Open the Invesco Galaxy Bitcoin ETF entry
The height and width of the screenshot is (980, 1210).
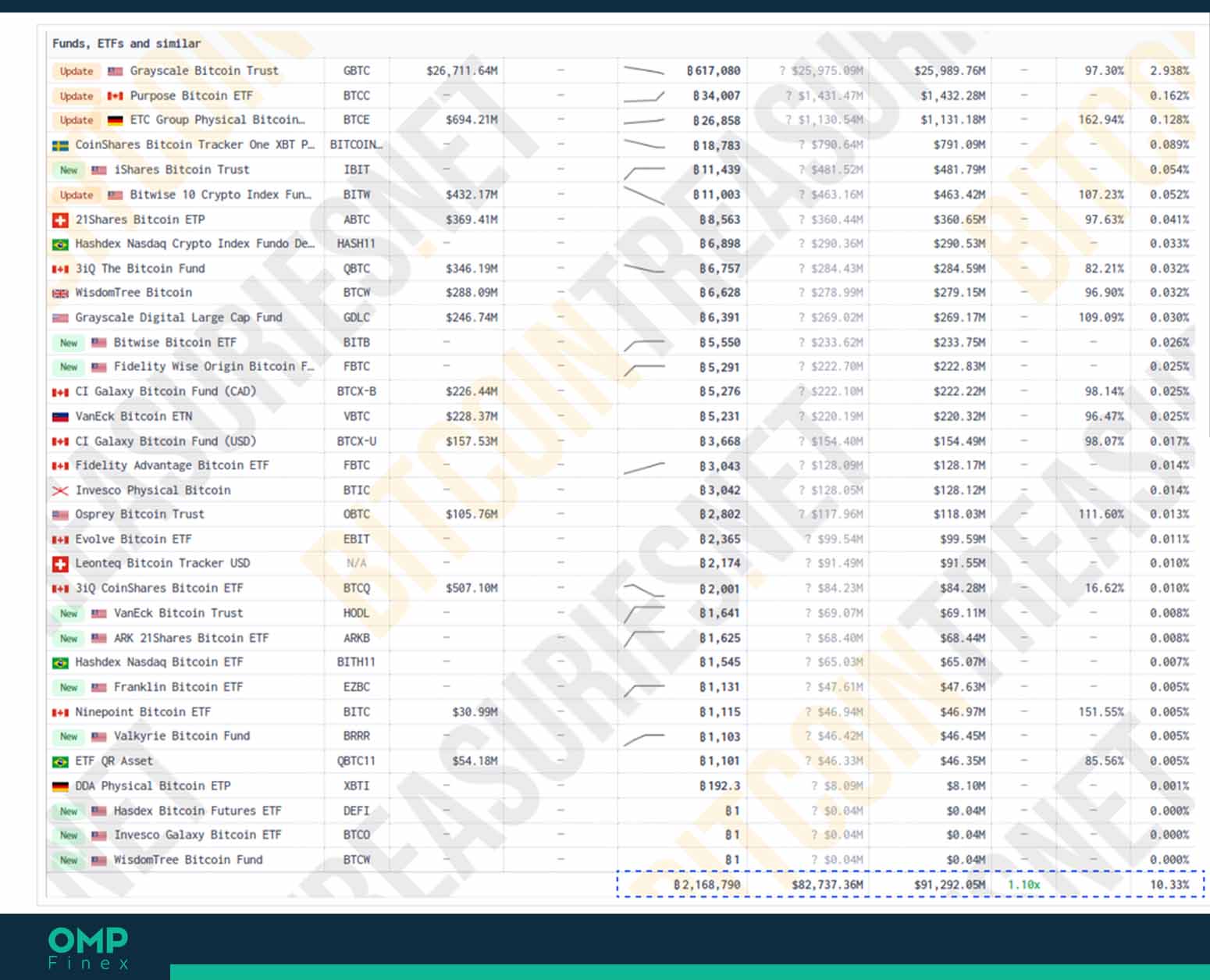pyautogui.click(x=198, y=836)
